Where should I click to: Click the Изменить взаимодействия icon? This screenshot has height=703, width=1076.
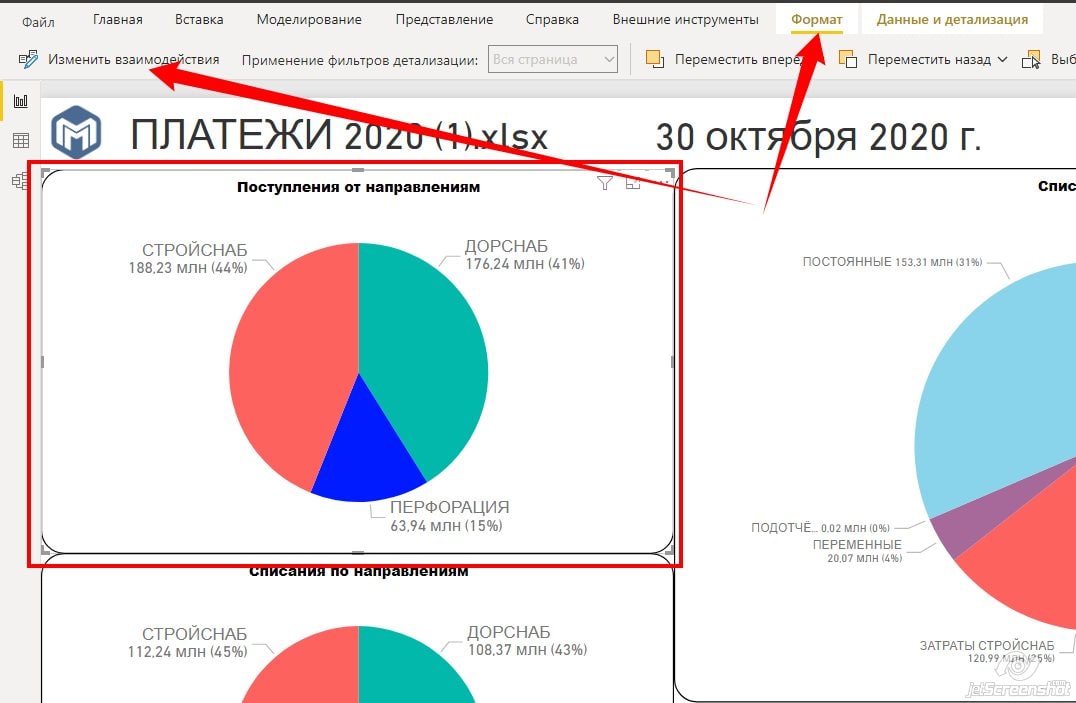tap(28, 60)
